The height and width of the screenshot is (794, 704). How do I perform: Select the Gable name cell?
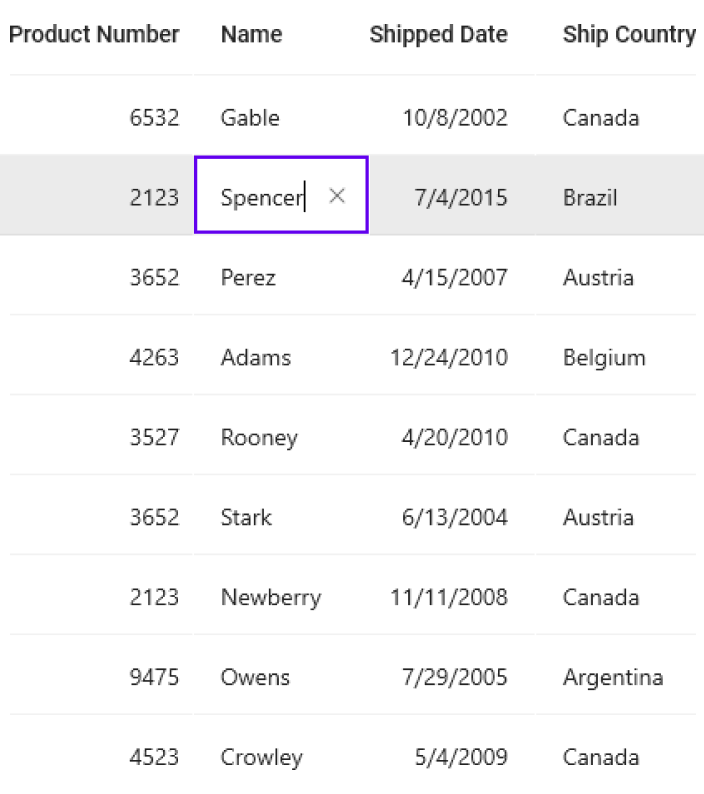[250, 118]
